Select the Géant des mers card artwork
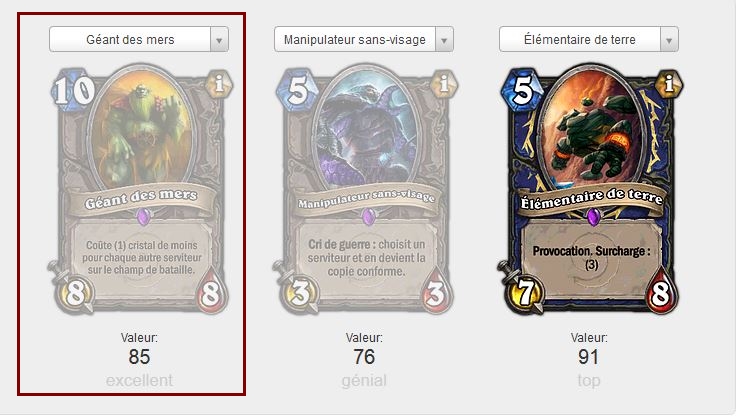Screen dimensions: 738x416 point(142,127)
